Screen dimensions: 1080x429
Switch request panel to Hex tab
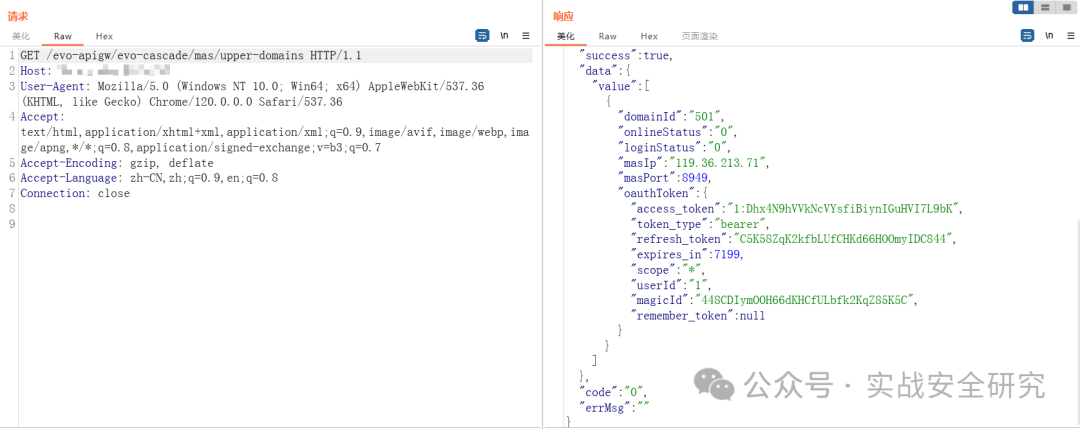[x=104, y=36]
